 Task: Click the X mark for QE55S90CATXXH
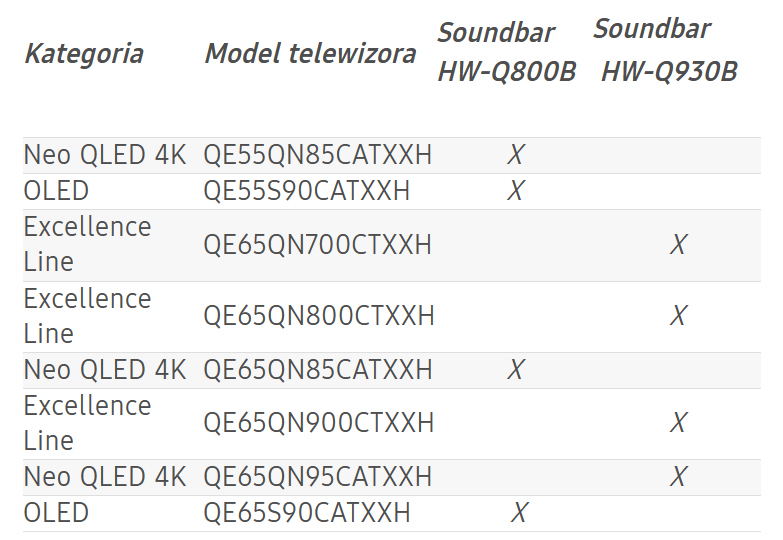point(516,191)
